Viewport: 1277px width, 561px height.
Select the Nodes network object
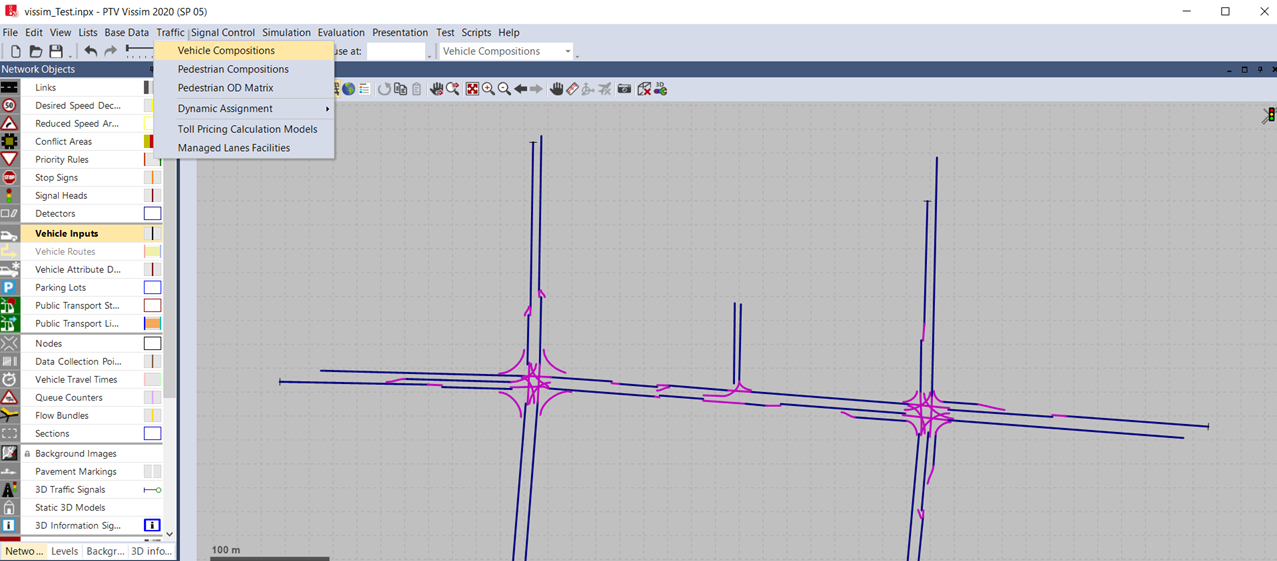[x=81, y=344]
